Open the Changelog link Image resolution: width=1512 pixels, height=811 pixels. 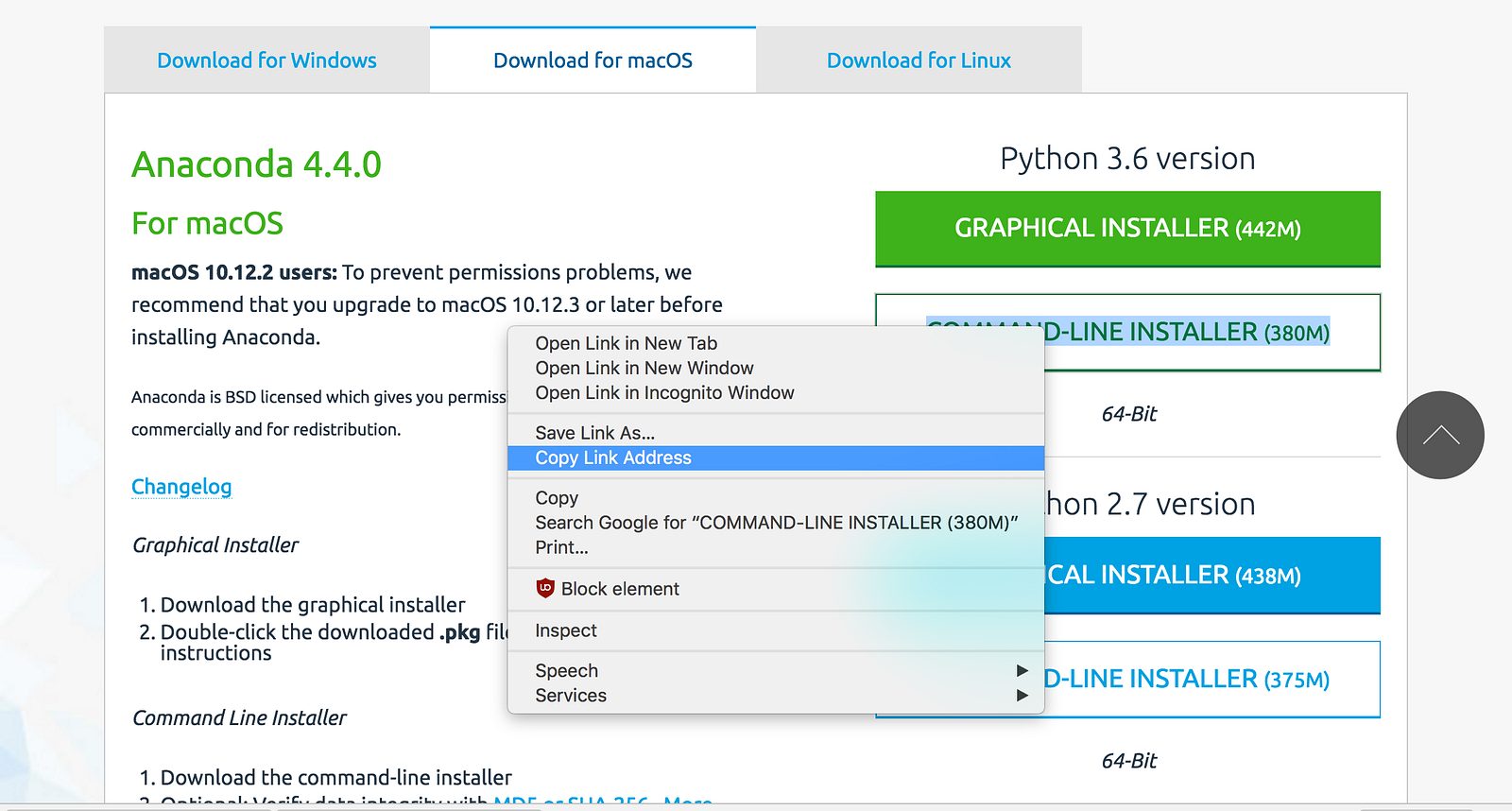(x=181, y=487)
